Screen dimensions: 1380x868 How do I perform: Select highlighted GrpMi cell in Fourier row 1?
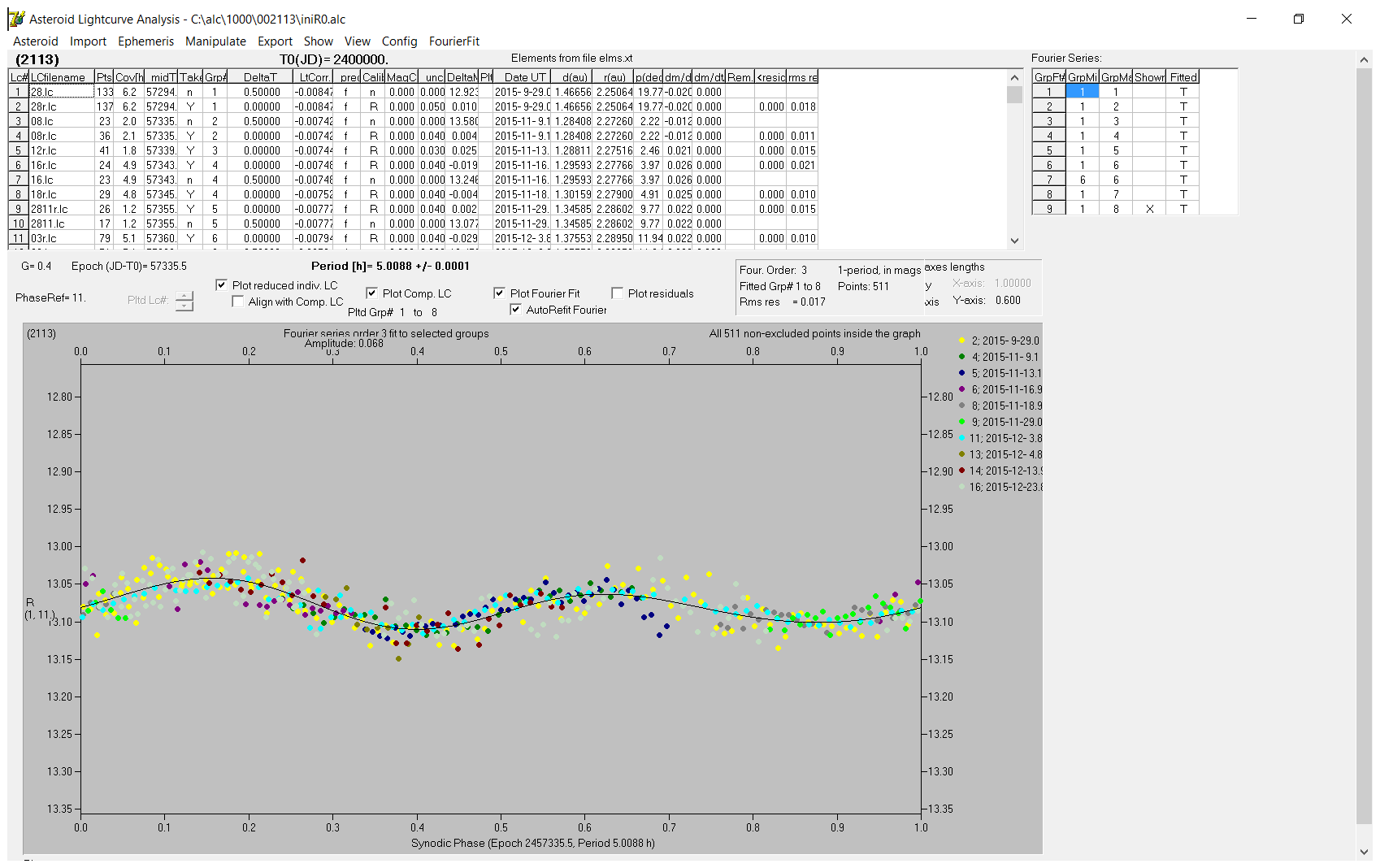point(1082,92)
